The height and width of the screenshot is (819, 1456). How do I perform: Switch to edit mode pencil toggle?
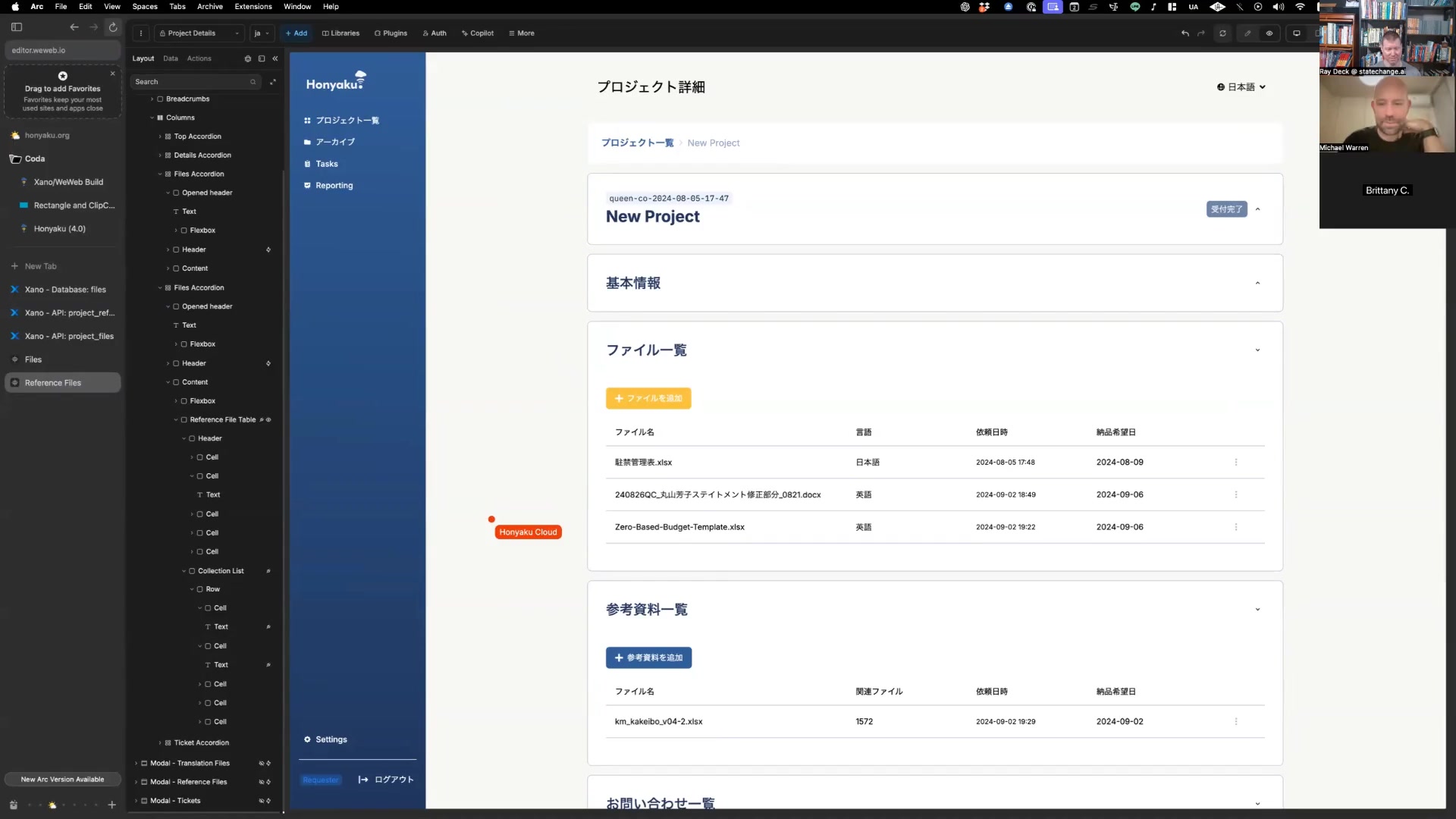tap(1247, 33)
